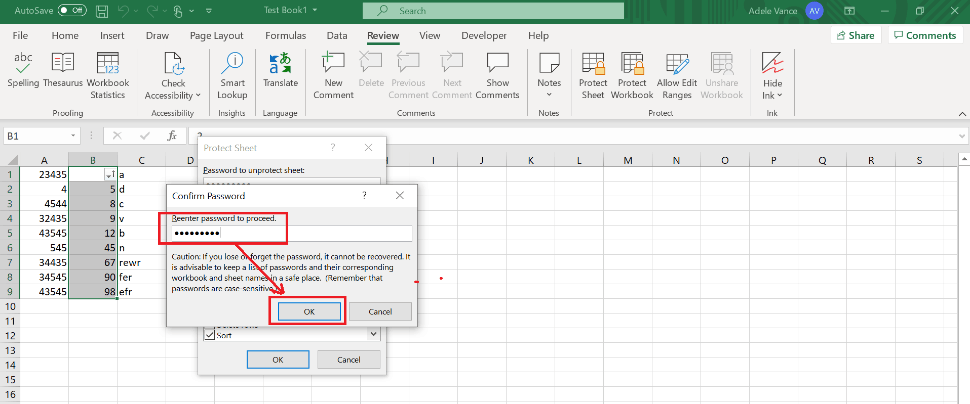Toggle the AutoSave switch

pyautogui.click(x=72, y=11)
